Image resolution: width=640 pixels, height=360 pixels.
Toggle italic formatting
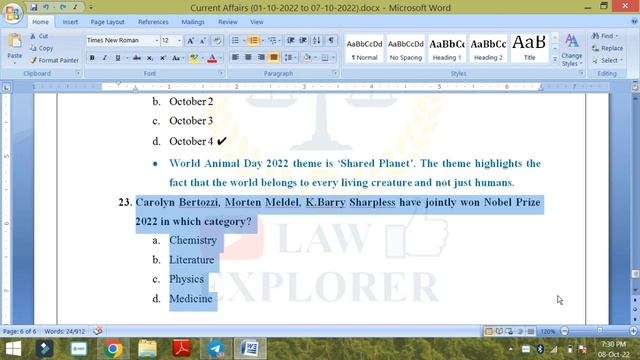click(x=105, y=58)
